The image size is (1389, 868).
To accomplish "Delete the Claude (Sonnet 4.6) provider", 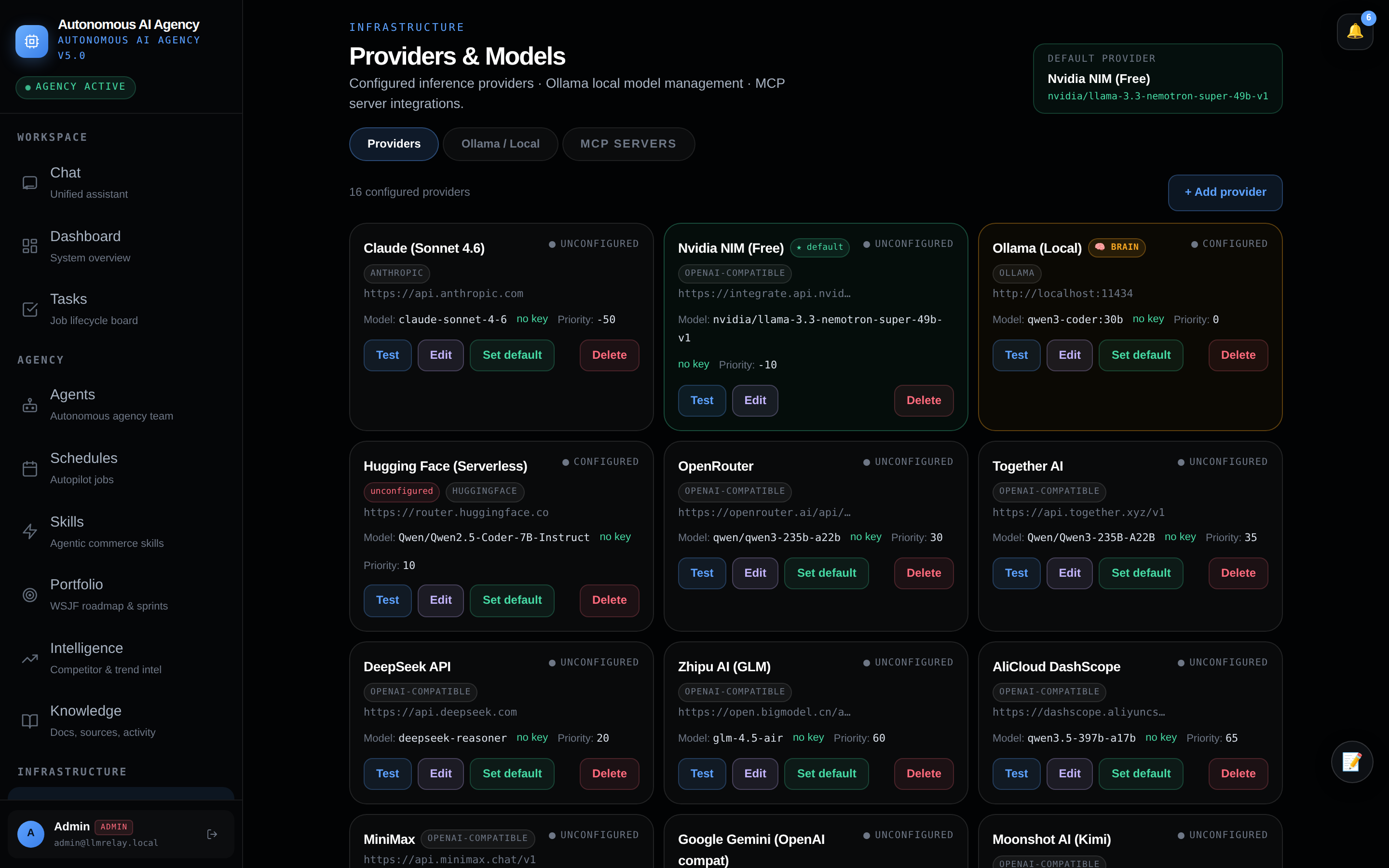I will coord(609,355).
